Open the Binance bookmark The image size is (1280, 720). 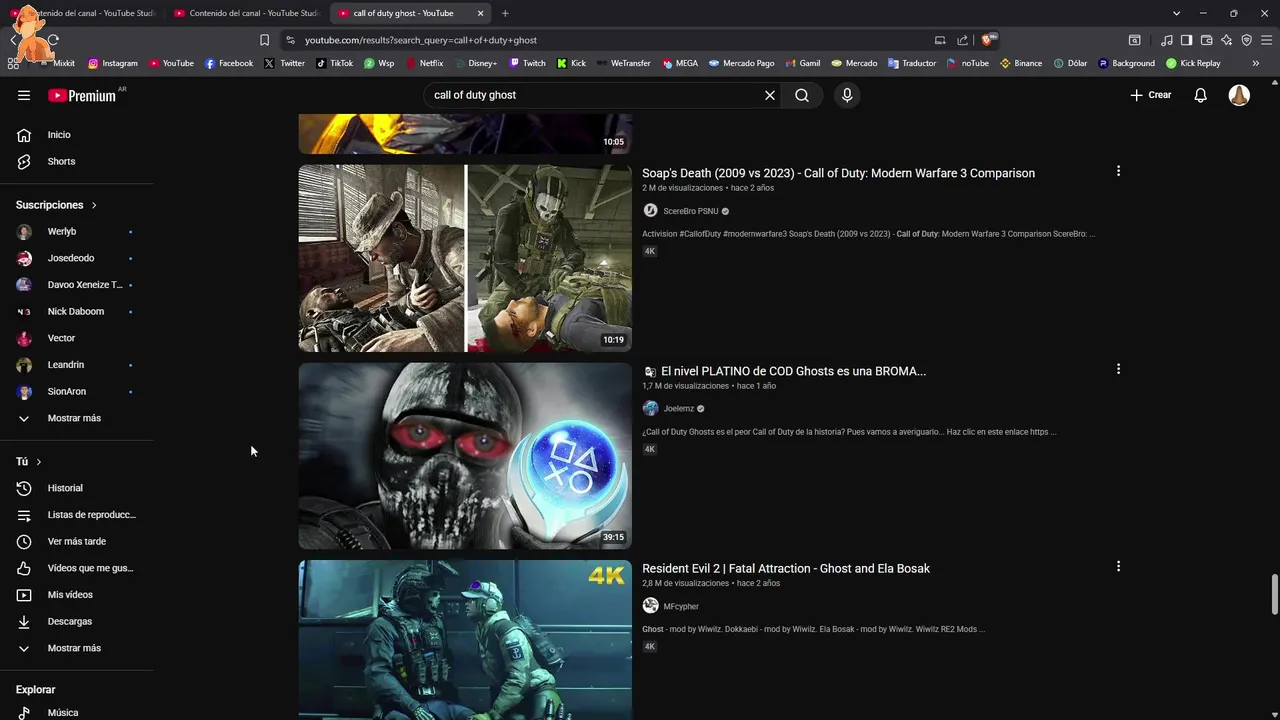pyautogui.click(x=1021, y=63)
